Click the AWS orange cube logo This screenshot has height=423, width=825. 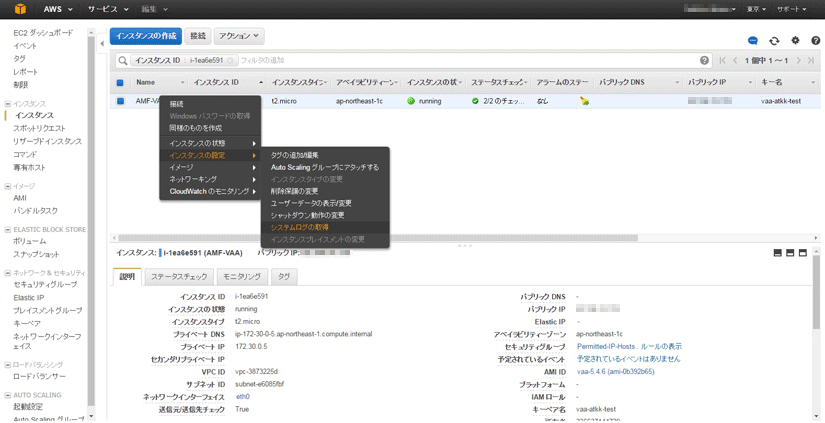(x=16, y=9)
